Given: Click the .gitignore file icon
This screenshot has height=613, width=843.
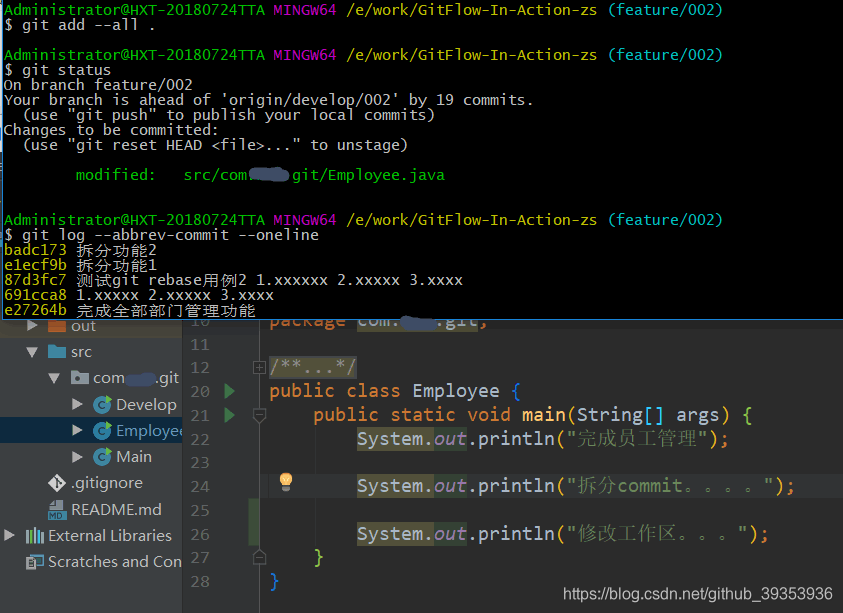Looking at the screenshot, I should 57,483.
